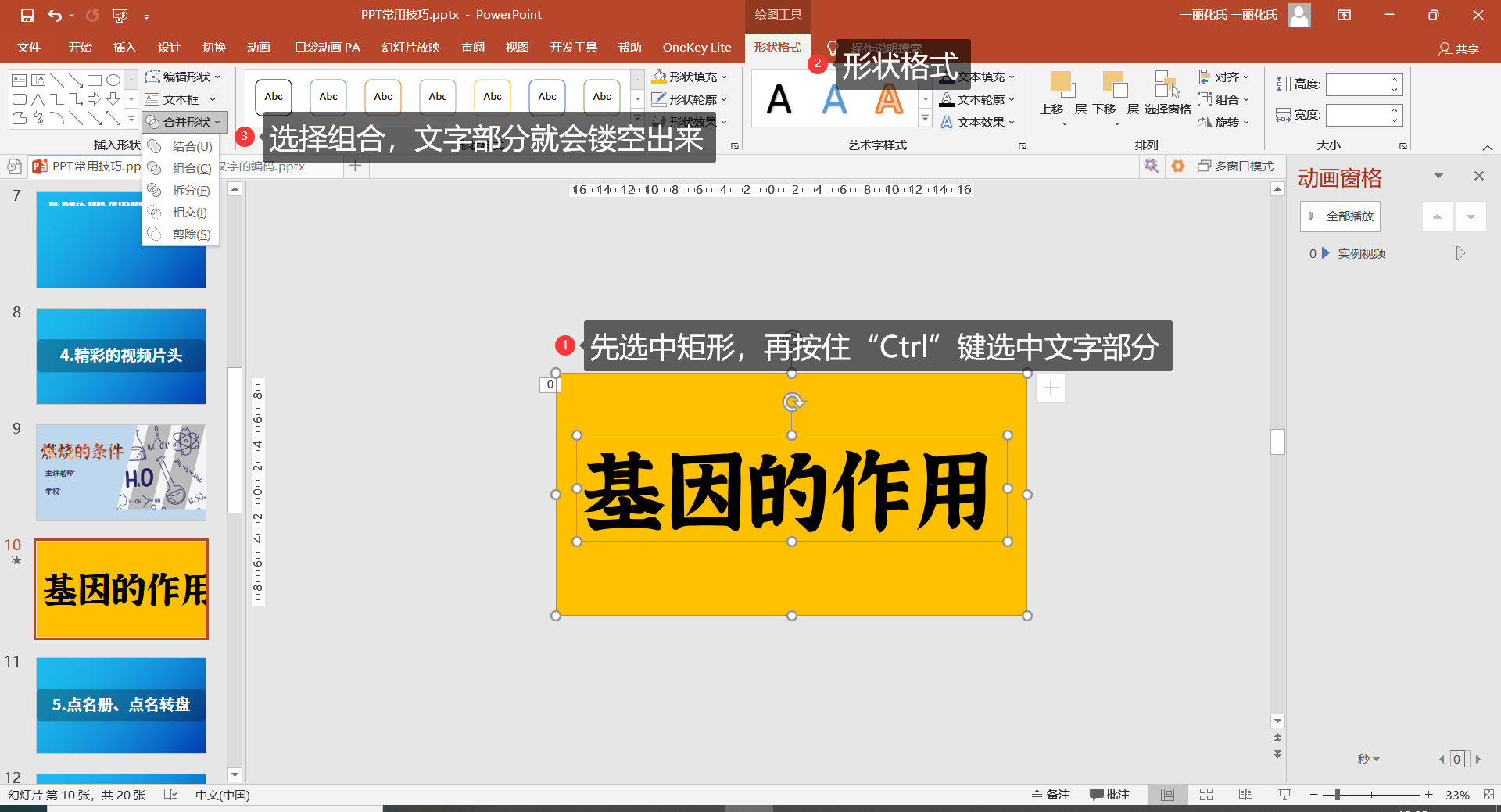Toggle Normal view button in status bar
Viewport: 1501px width, 812px height.
[x=1167, y=795]
